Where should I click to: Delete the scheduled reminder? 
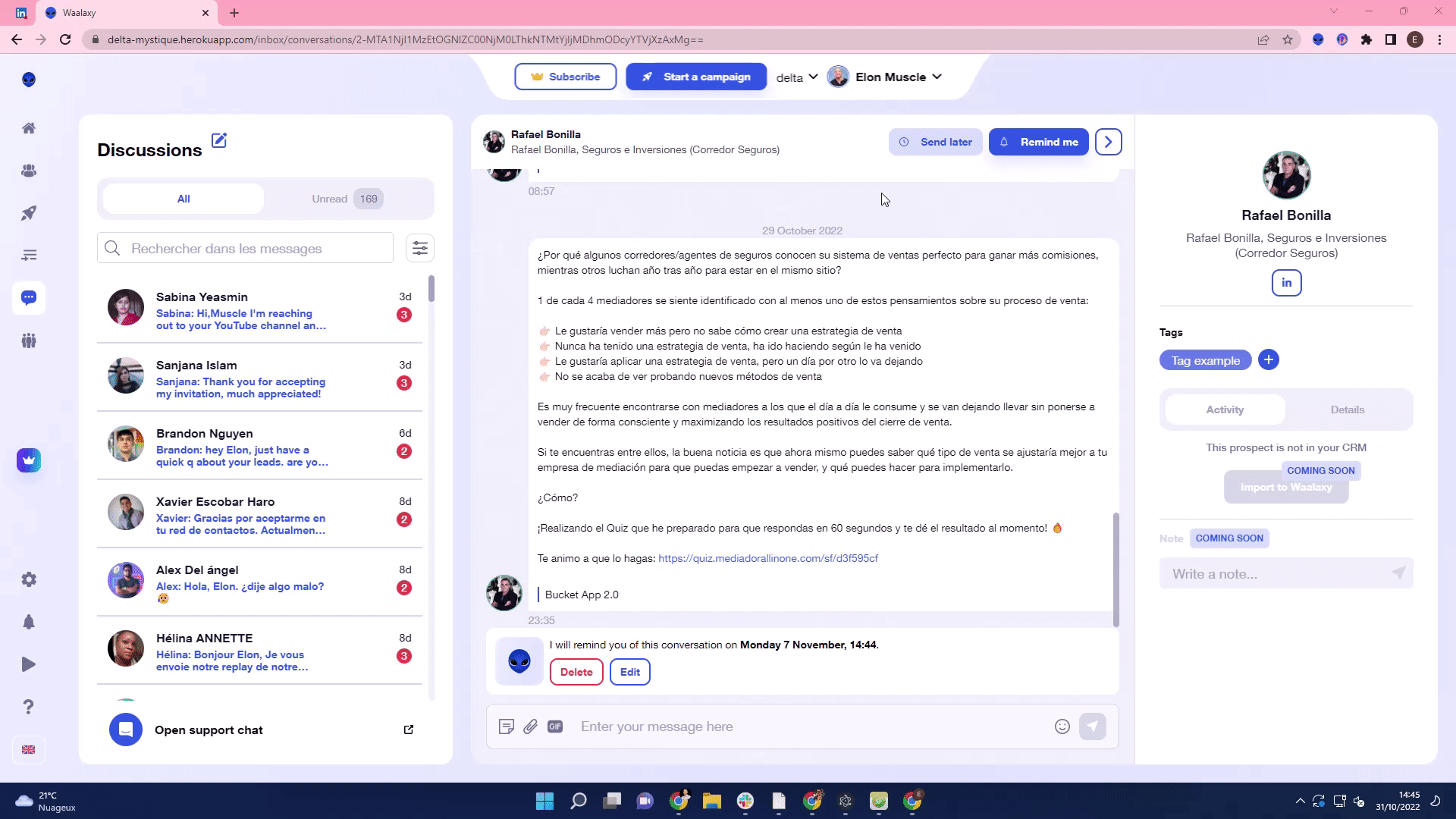click(576, 672)
